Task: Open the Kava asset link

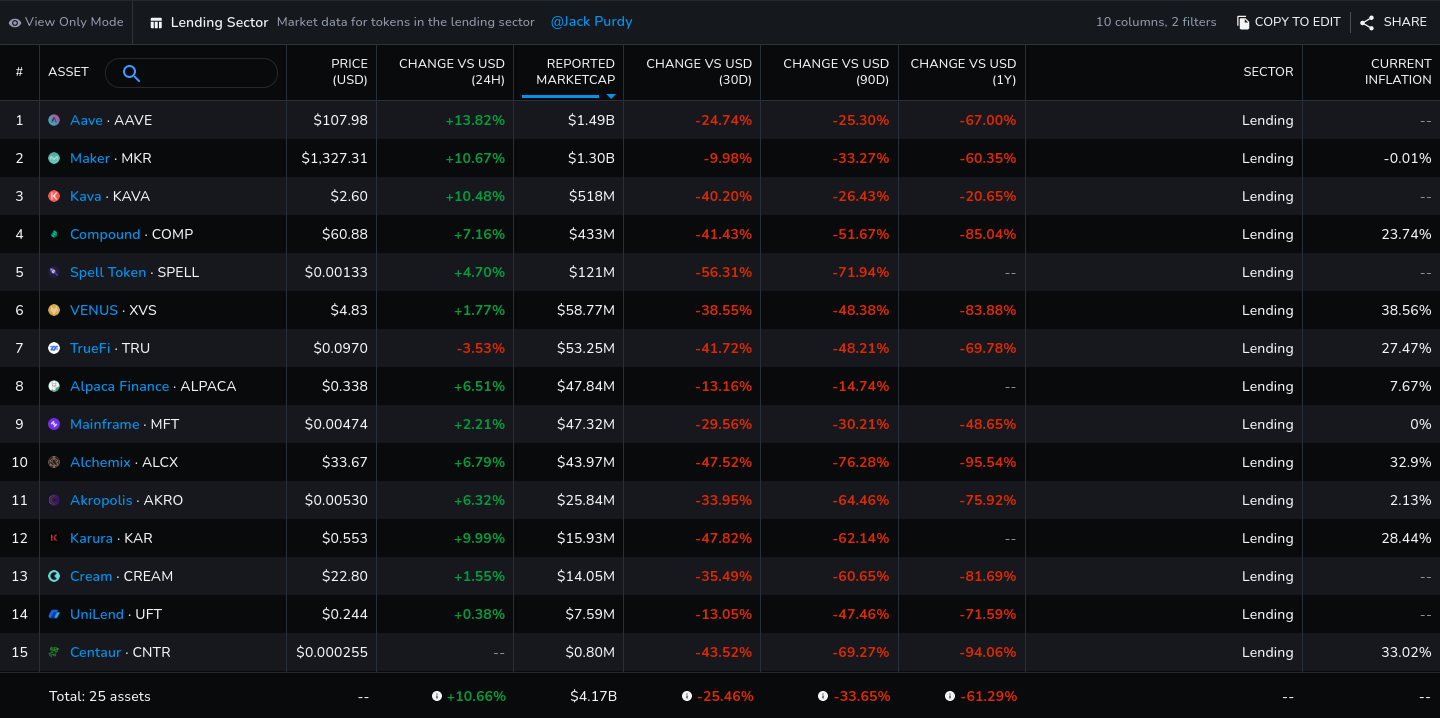Action: [86, 196]
